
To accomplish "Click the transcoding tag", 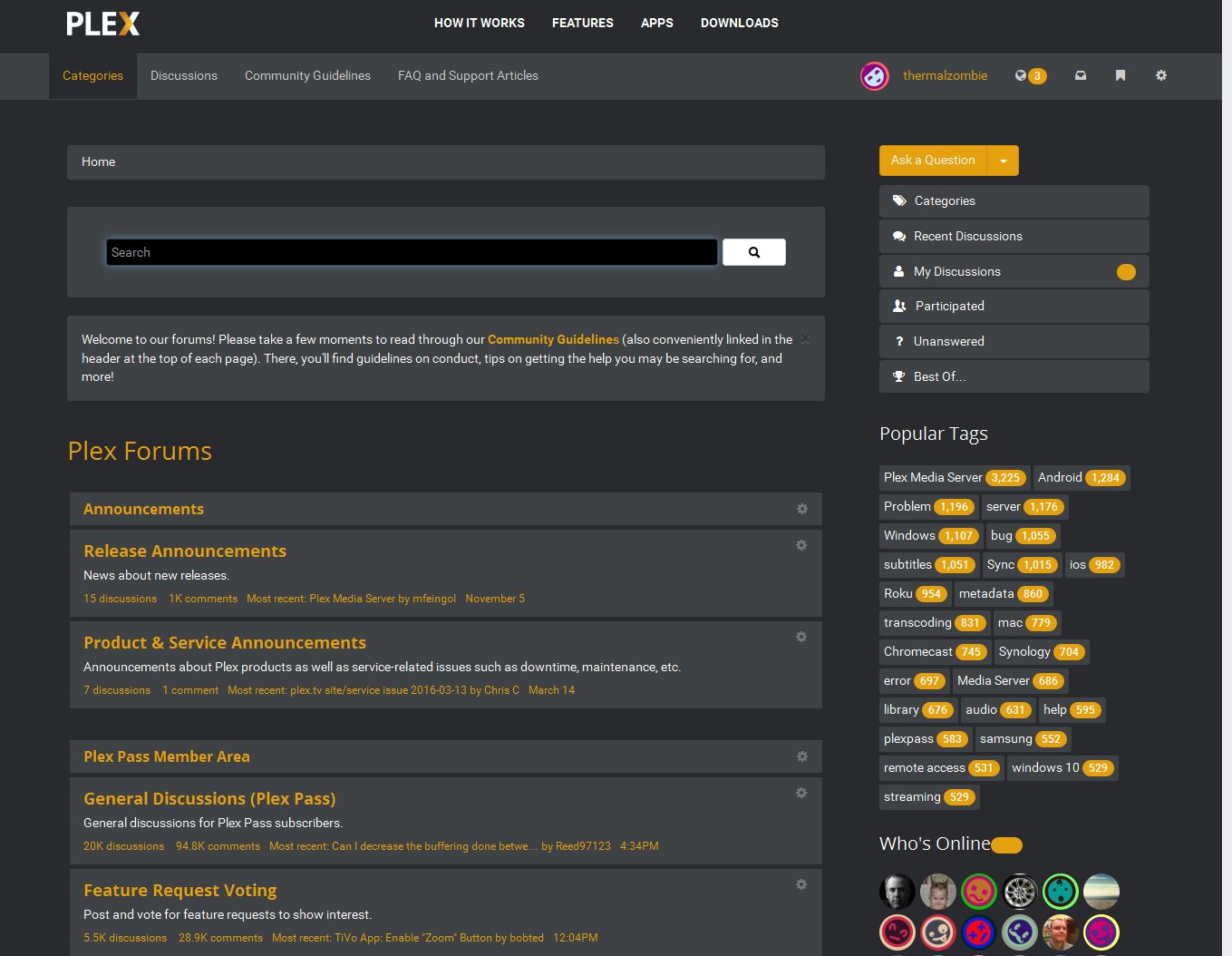I will (935, 623).
